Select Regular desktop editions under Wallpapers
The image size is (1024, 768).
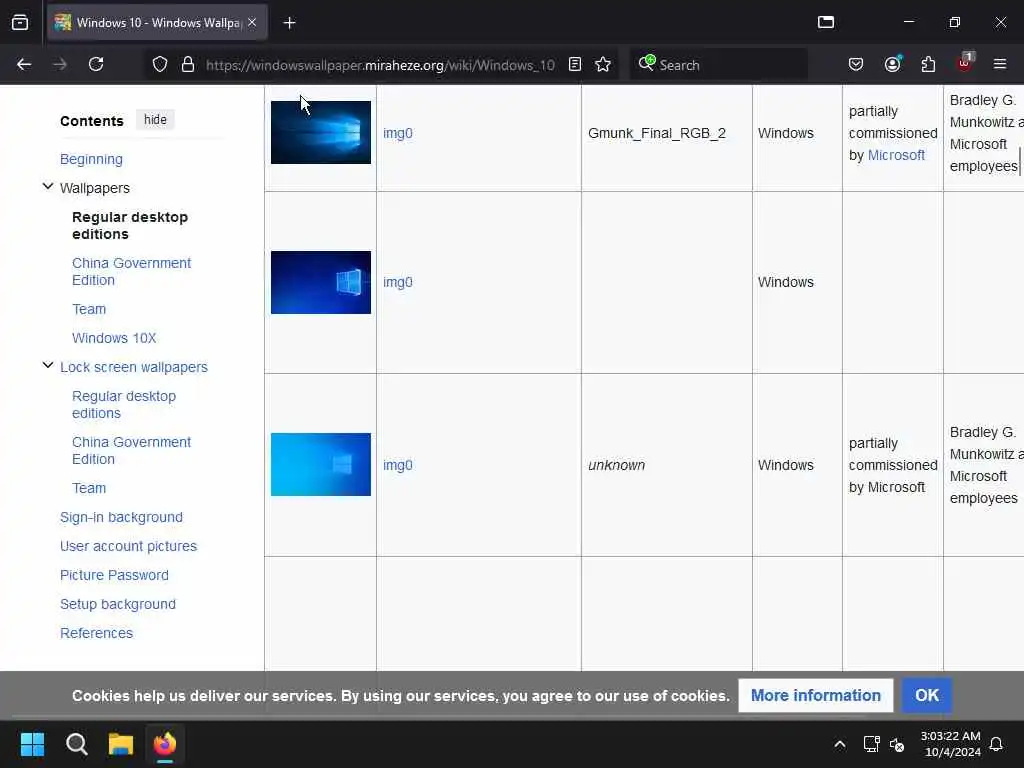(x=130, y=225)
